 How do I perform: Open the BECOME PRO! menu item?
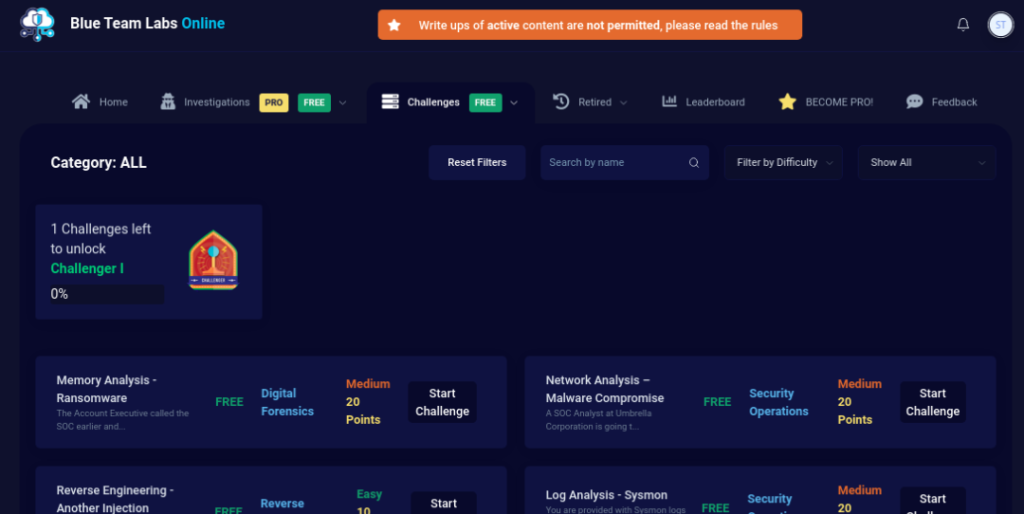[x=838, y=102]
